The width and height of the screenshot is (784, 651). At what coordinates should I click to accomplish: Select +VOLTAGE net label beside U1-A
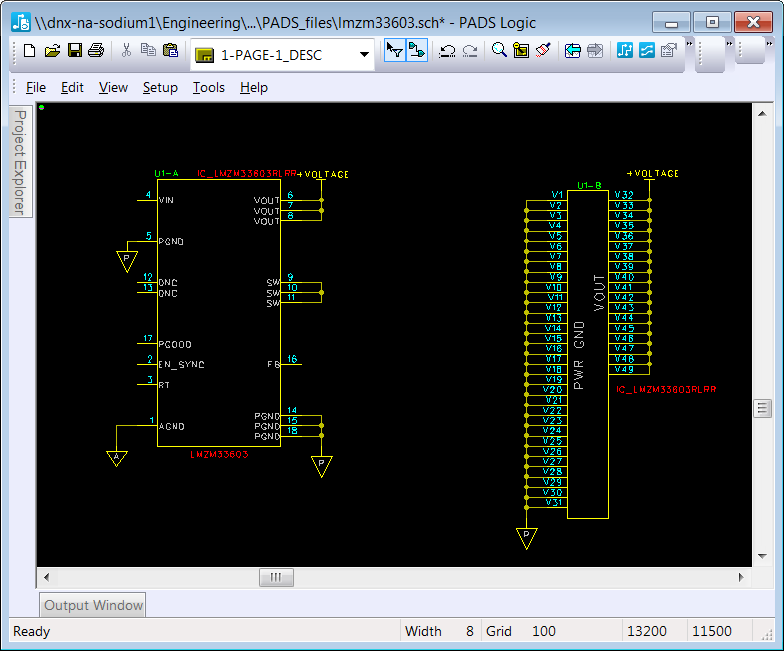click(323, 174)
